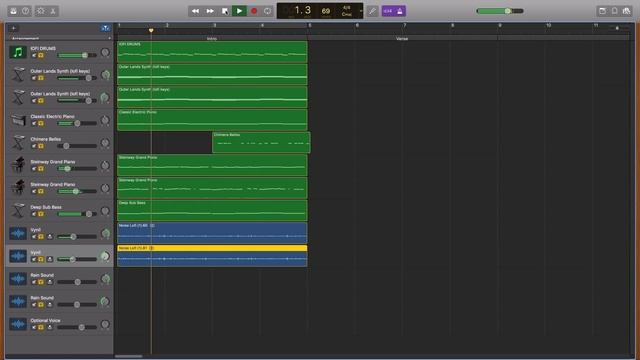Click the bar position 1.3 display
The image size is (640, 360).
click(x=302, y=10)
